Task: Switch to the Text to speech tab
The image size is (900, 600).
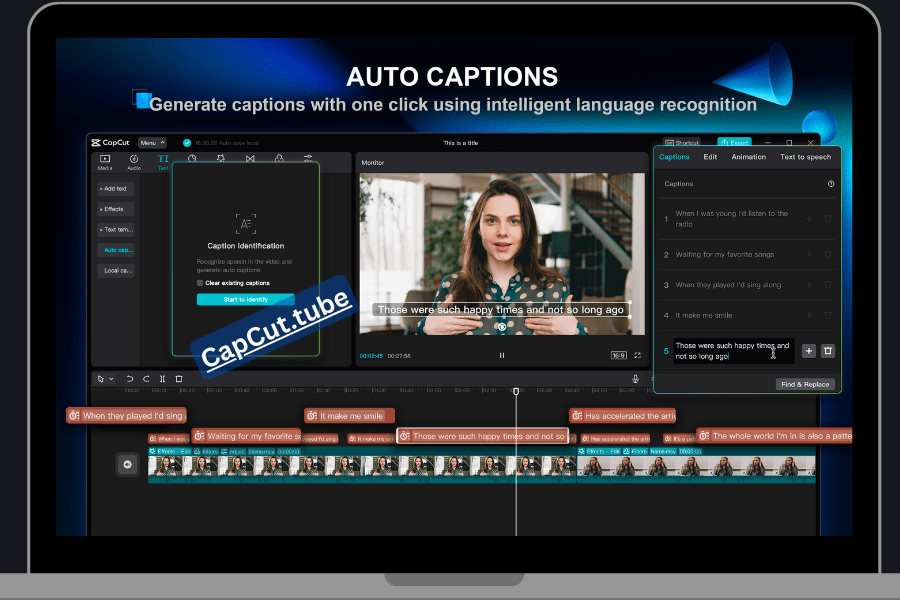Action: tap(805, 157)
